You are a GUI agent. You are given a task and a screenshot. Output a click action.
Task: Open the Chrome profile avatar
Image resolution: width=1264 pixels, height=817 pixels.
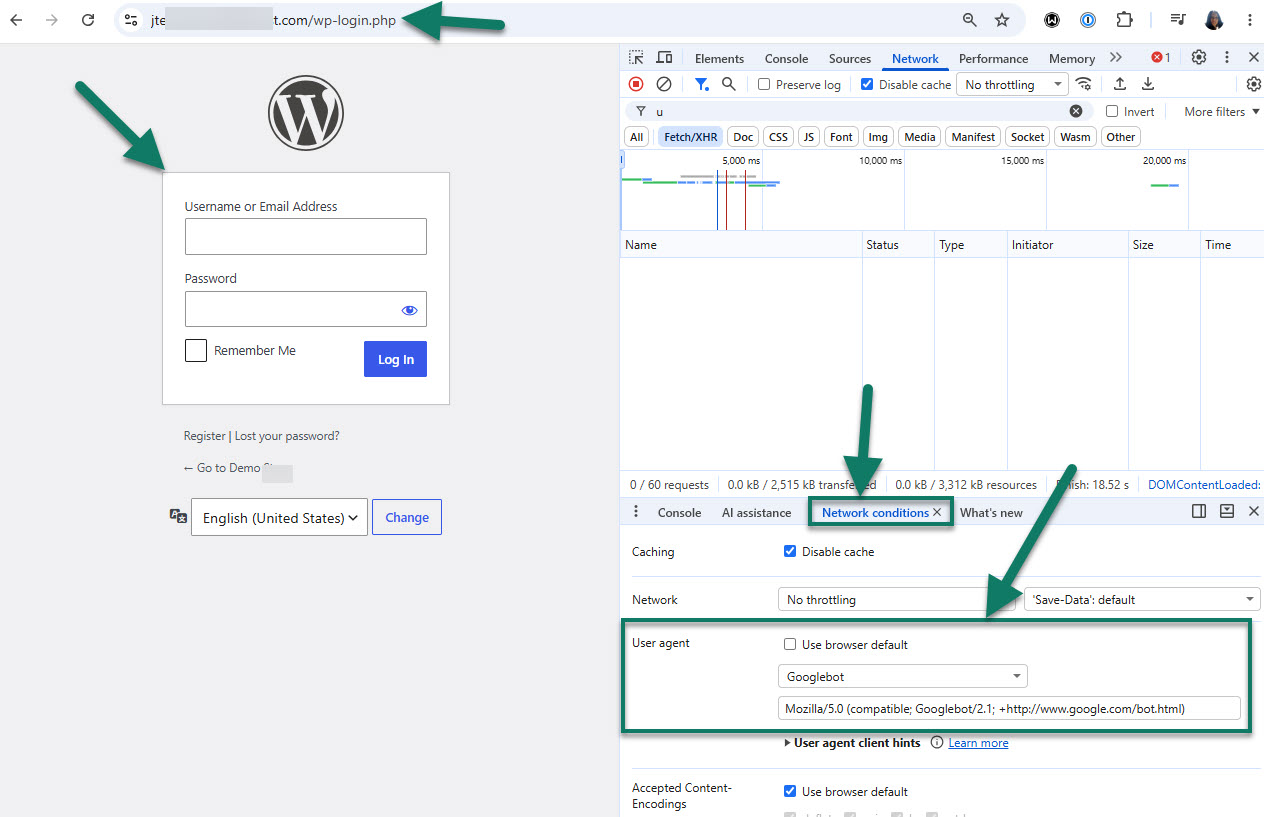1215,20
